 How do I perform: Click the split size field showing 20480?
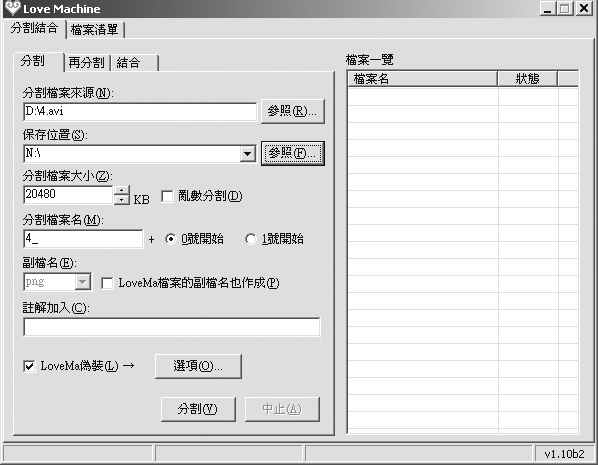(68, 195)
